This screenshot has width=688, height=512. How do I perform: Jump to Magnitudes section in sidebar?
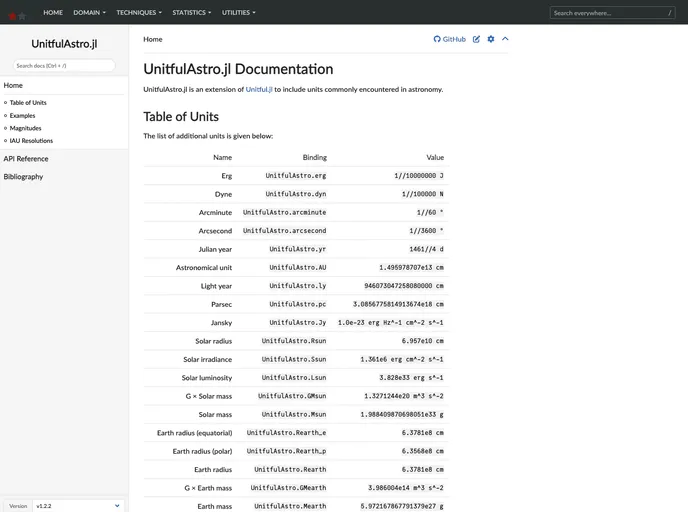click(25, 128)
